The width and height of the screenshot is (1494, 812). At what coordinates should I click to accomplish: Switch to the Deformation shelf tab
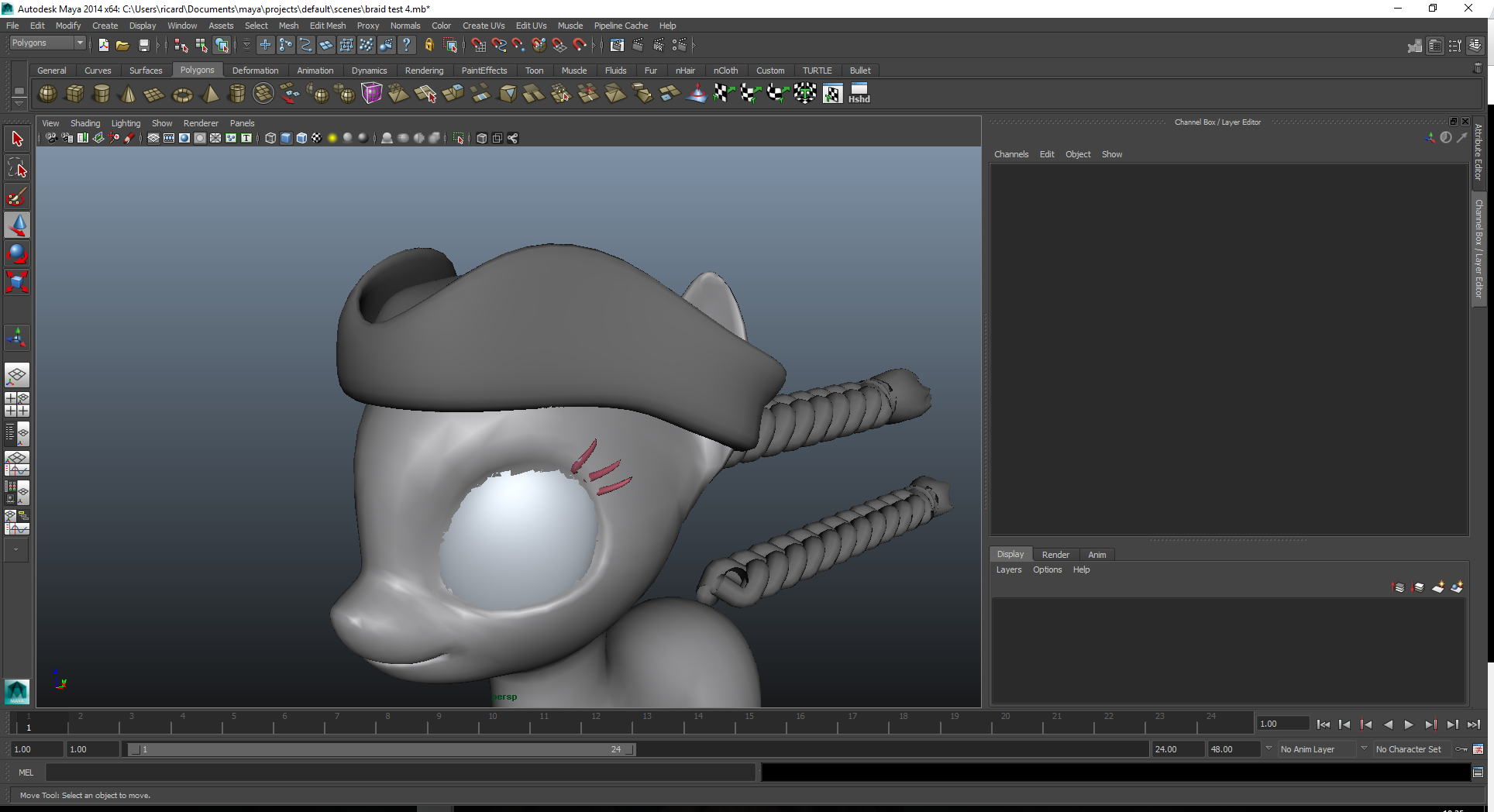255,71
